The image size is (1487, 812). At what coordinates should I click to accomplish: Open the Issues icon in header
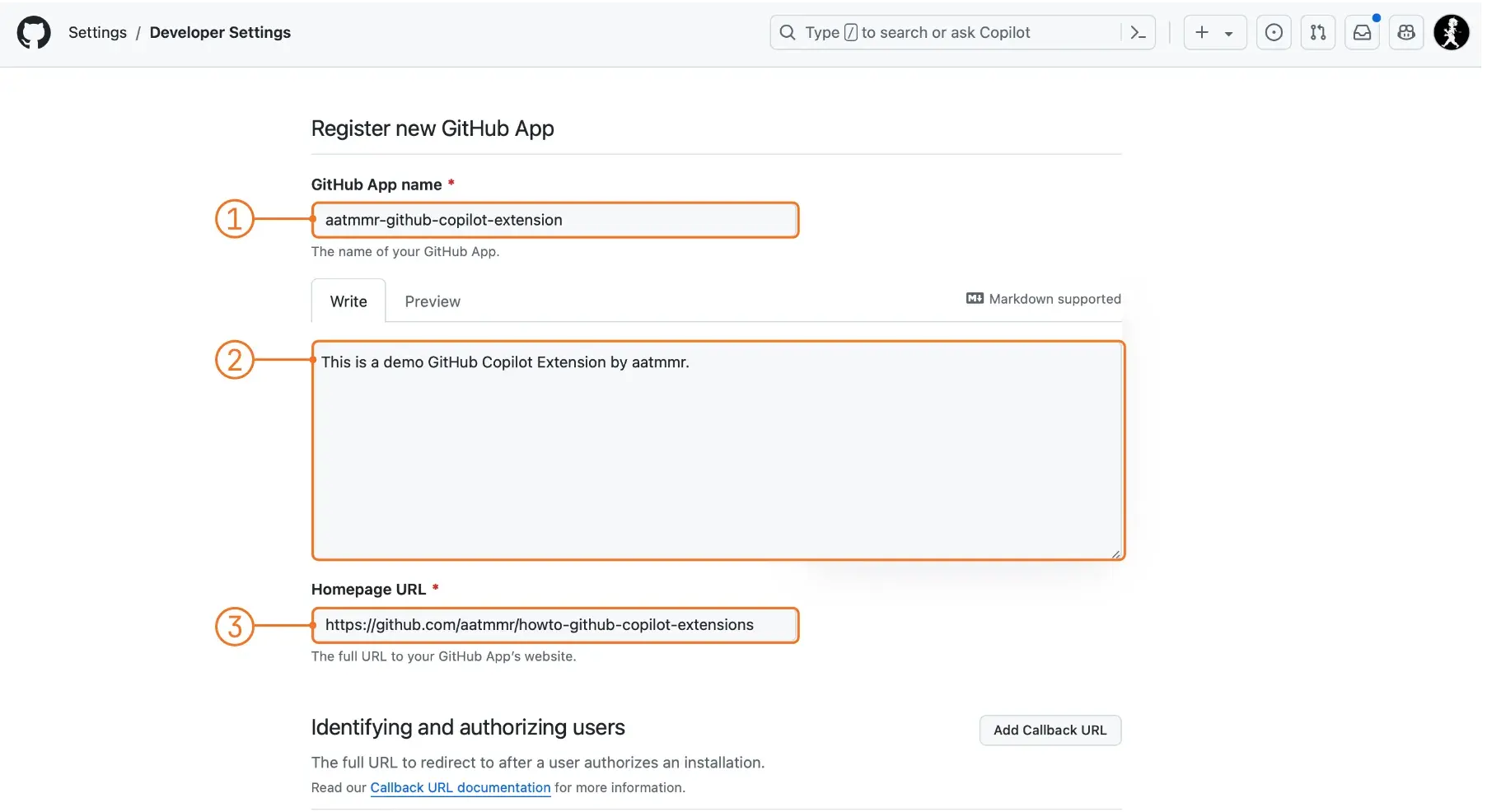tap(1274, 32)
